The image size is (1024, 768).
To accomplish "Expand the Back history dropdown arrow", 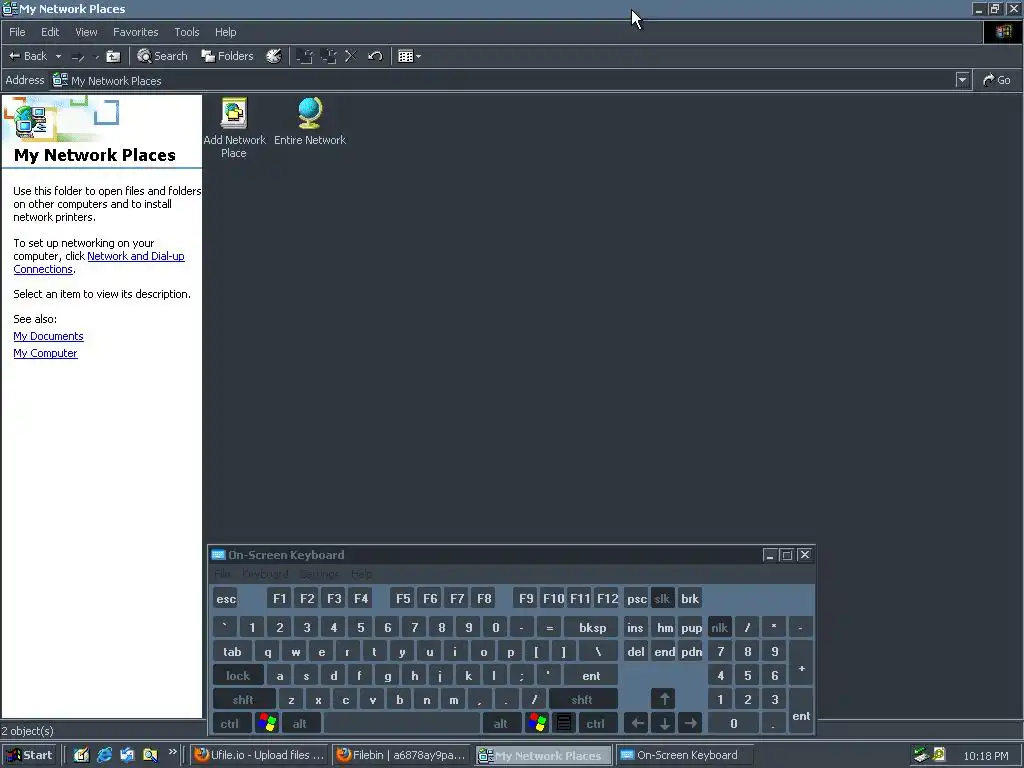I will coord(58,57).
